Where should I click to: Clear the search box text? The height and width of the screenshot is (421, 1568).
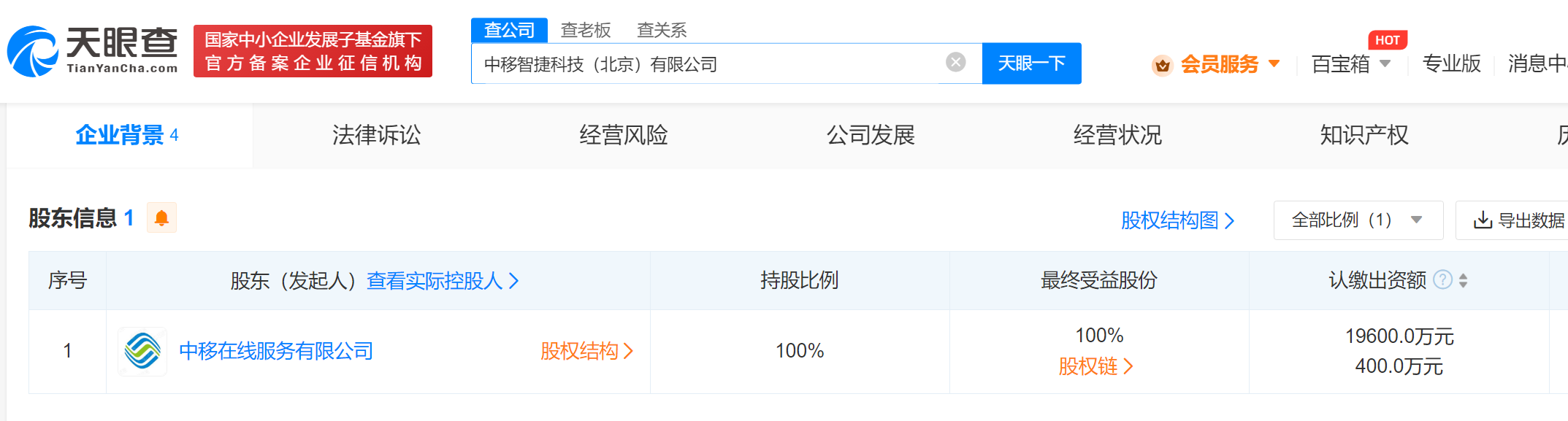coord(955,63)
